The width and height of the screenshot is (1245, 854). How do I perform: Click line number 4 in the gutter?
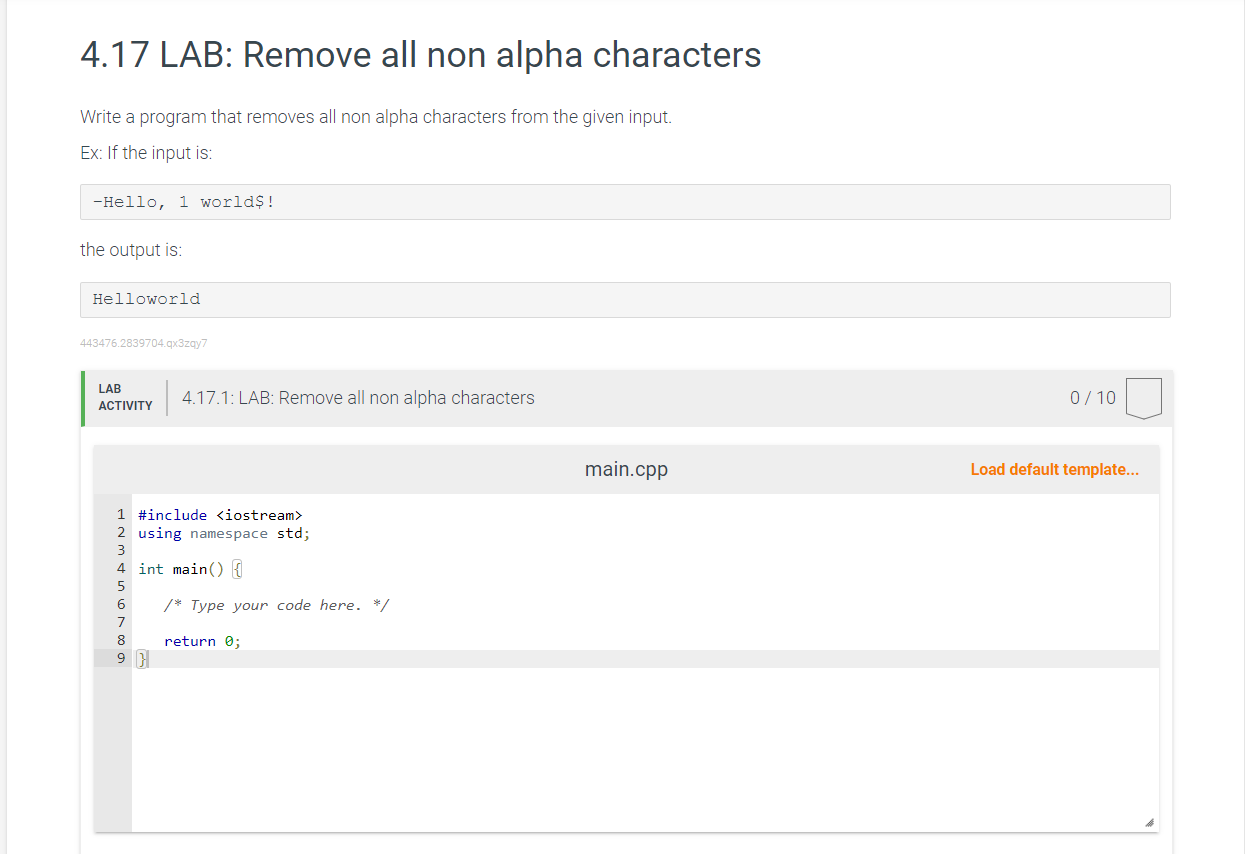coord(121,568)
